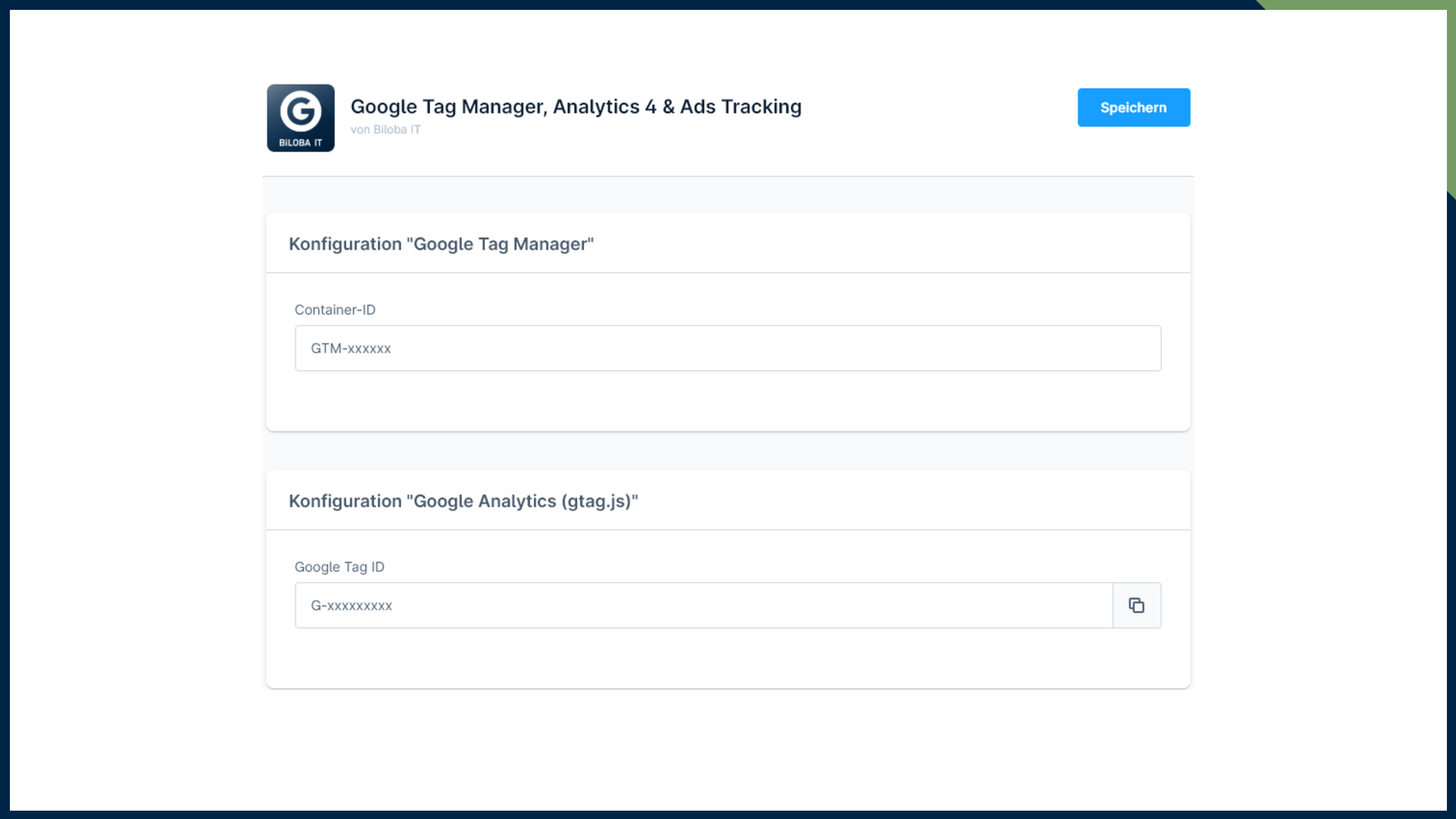Click the Biloba IT app logo
Image resolution: width=1456 pixels, height=819 pixels.
pos(300,118)
